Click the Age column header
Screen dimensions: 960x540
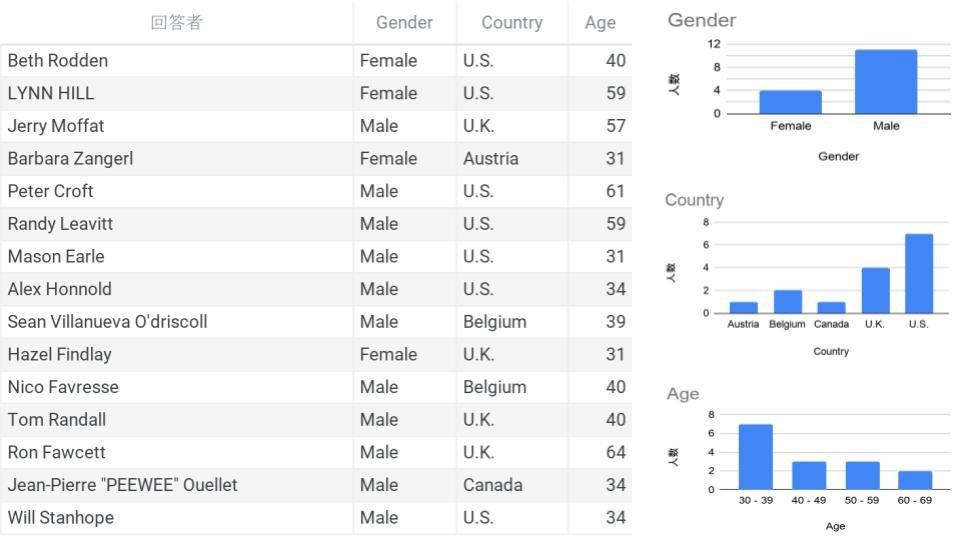pos(600,22)
